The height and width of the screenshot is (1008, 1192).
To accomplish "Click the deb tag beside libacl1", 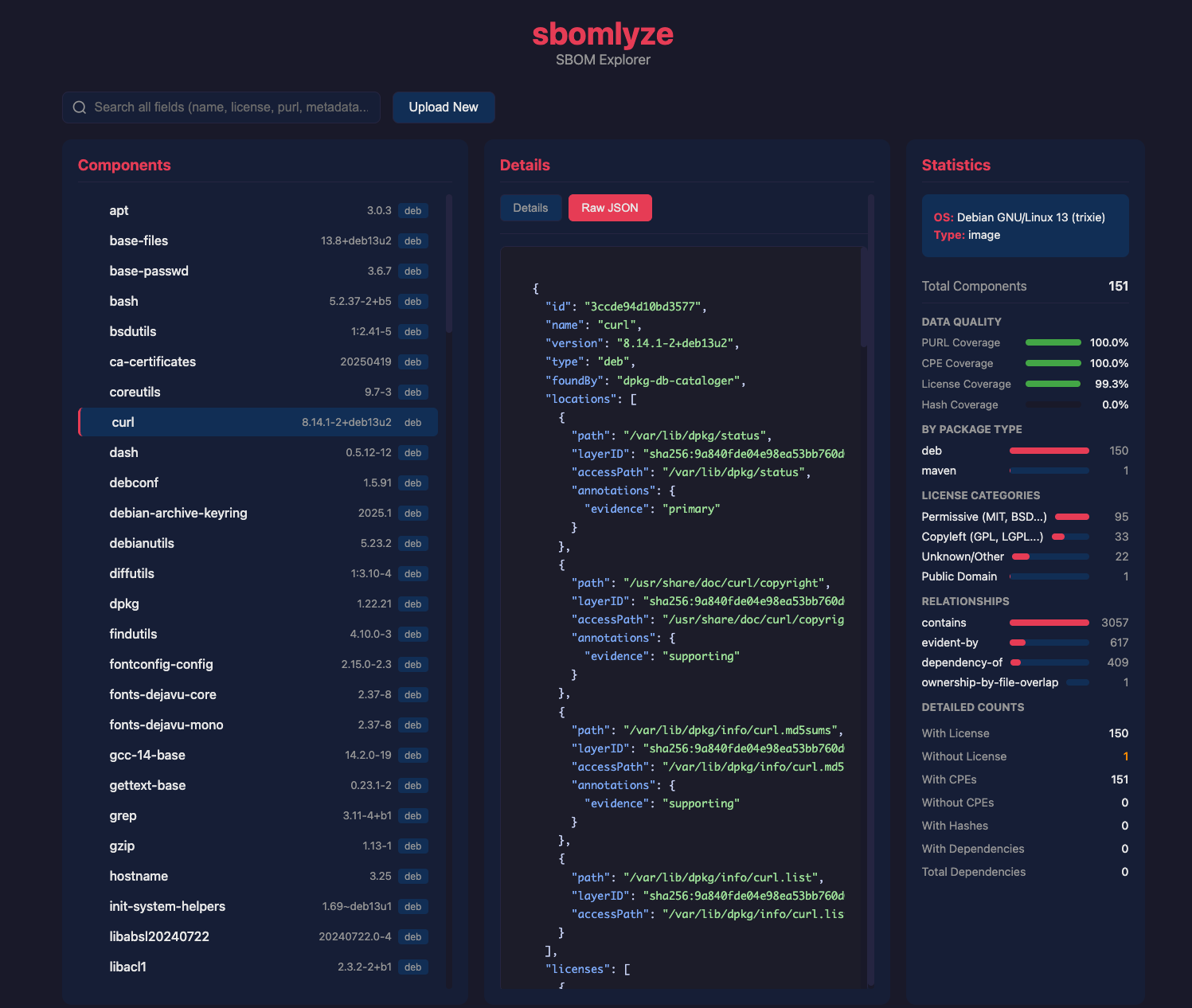I will coord(412,967).
